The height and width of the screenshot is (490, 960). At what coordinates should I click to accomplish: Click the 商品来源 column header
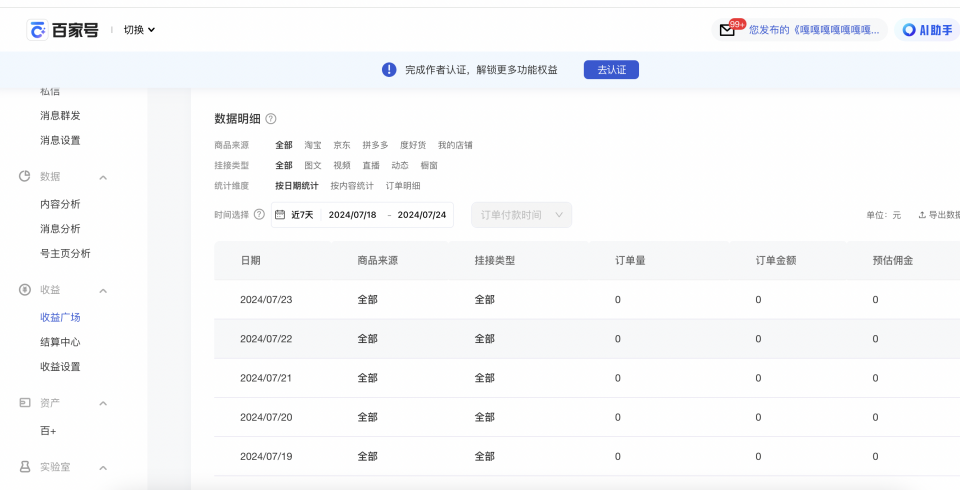point(378,260)
